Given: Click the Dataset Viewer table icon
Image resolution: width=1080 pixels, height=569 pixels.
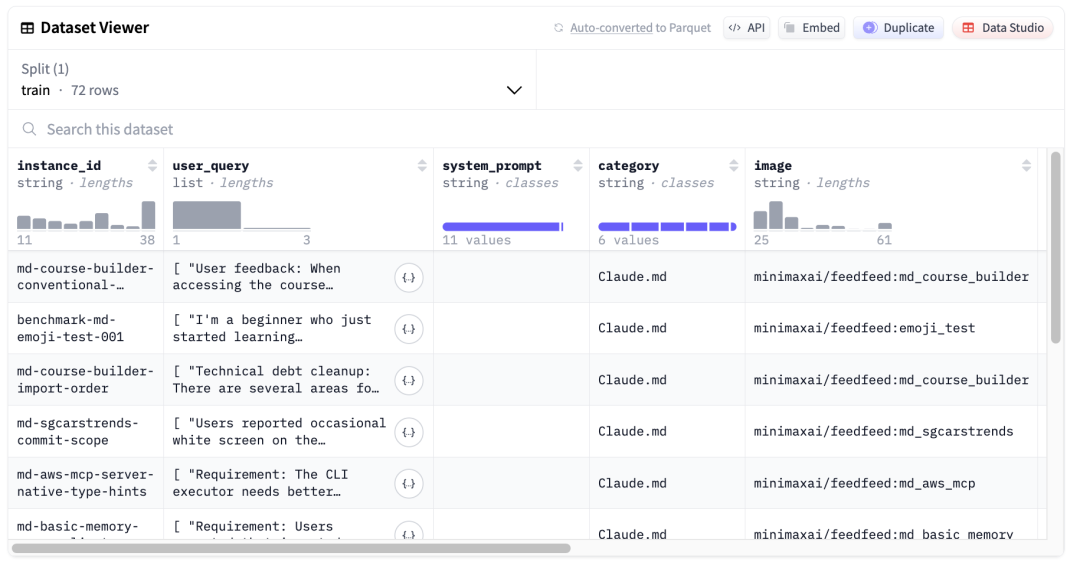Looking at the screenshot, I should pos(28,28).
